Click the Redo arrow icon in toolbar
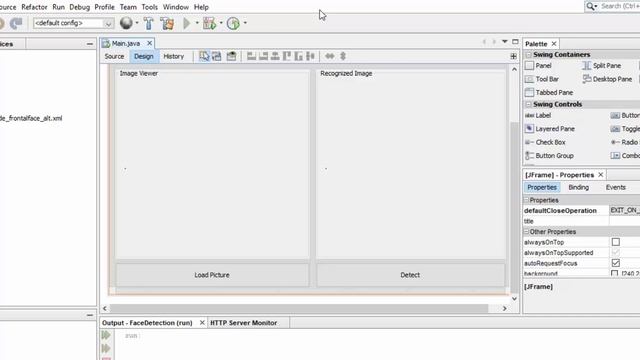Image resolution: width=640 pixels, height=360 pixels. pos(16,23)
